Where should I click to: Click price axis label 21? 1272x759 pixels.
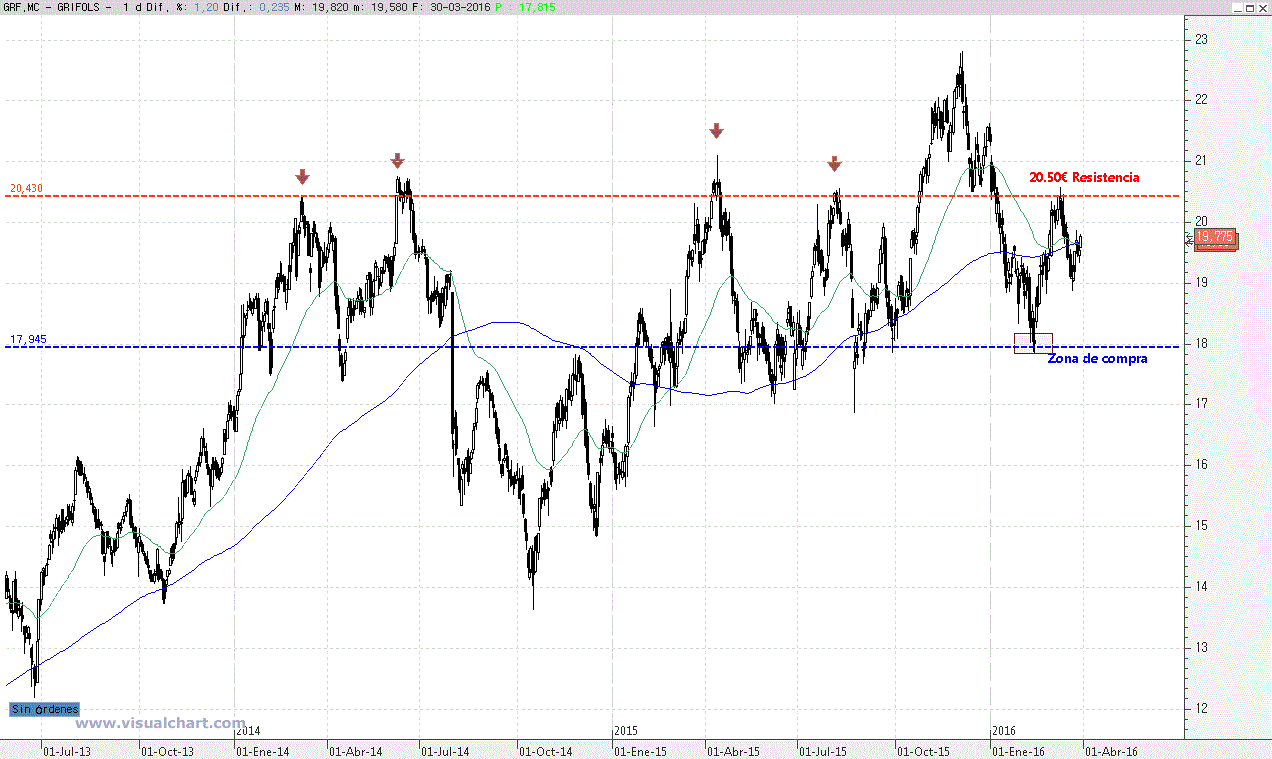(1201, 161)
